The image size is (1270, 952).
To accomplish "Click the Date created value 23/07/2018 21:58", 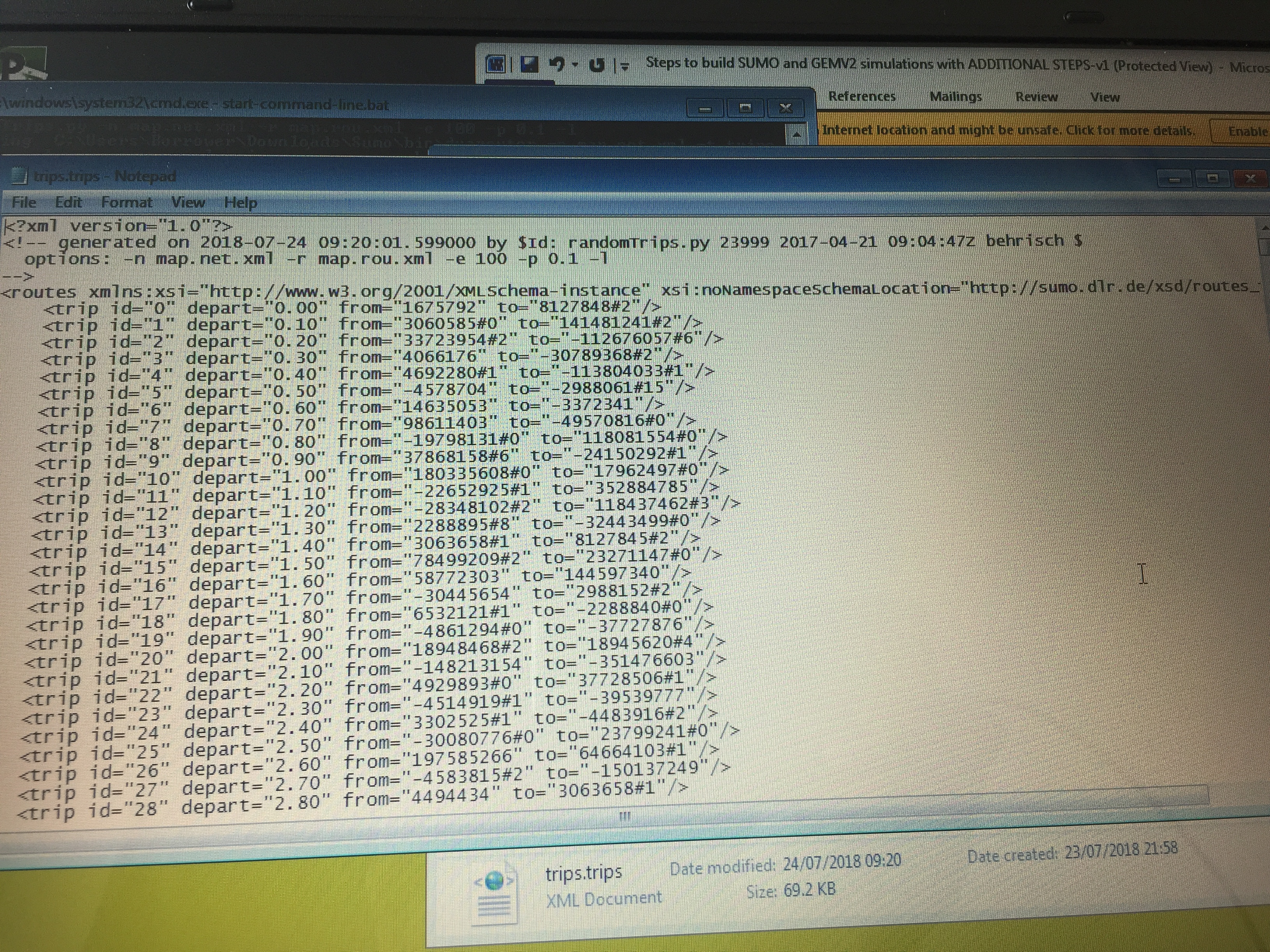I will tap(1121, 849).
